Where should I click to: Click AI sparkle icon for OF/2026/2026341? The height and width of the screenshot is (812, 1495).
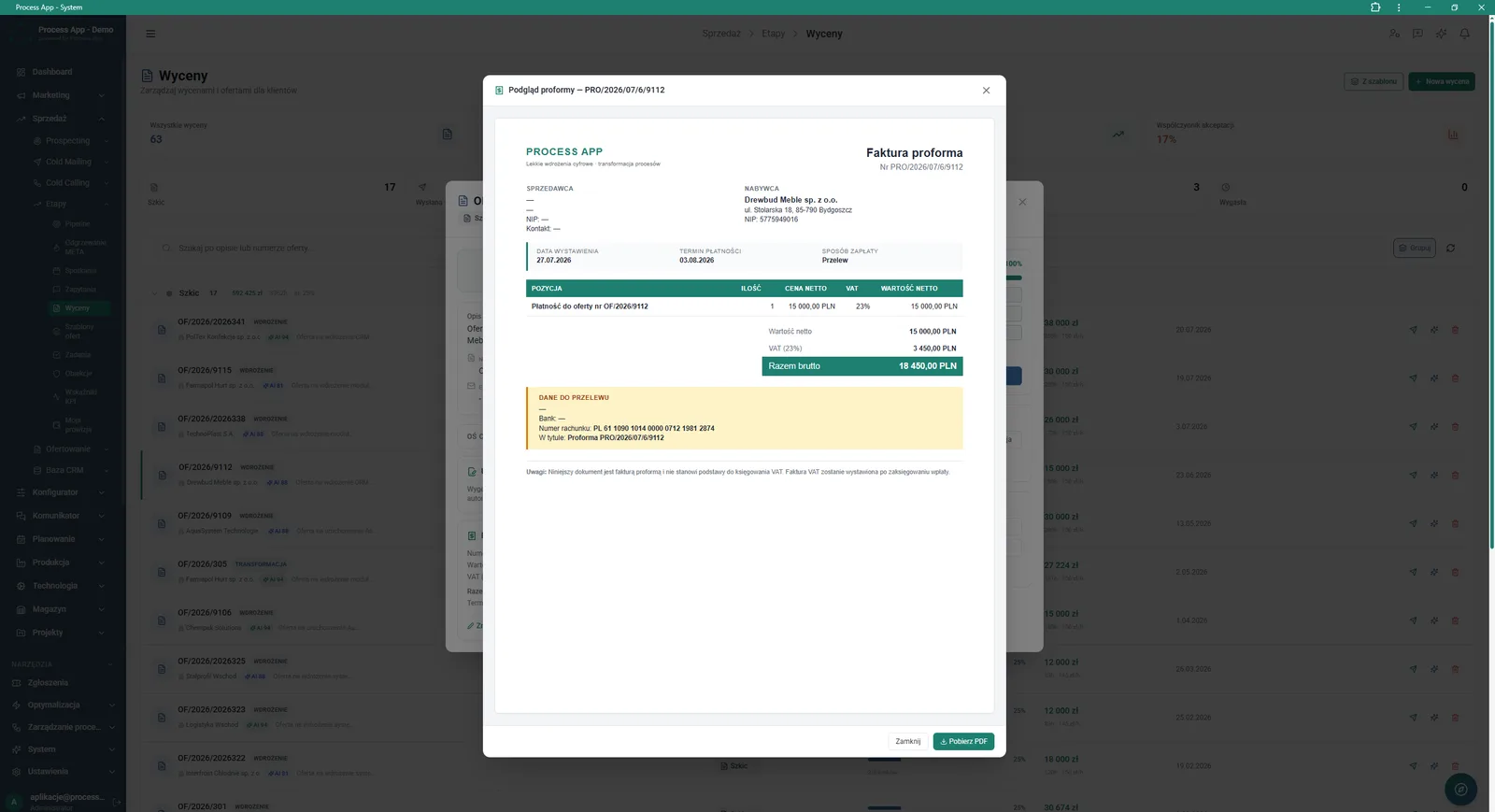[1434, 330]
